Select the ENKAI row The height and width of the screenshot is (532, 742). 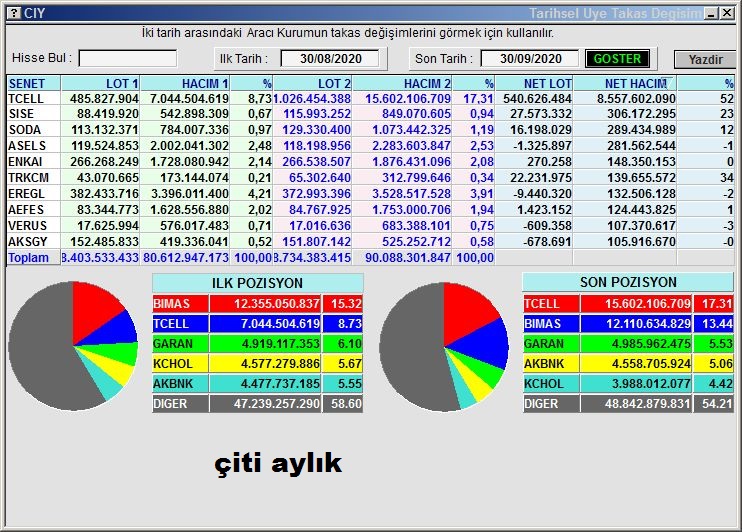(x=371, y=162)
